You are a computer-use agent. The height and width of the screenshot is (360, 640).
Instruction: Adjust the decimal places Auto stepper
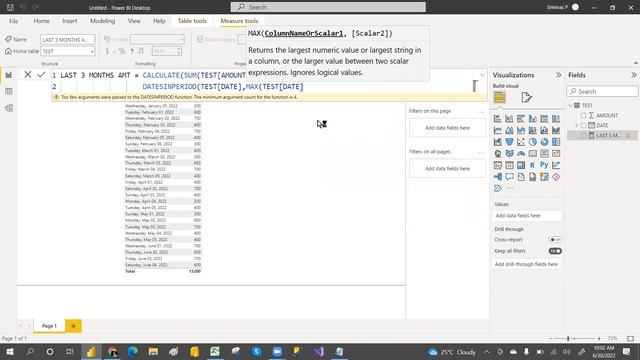[167, 51]
